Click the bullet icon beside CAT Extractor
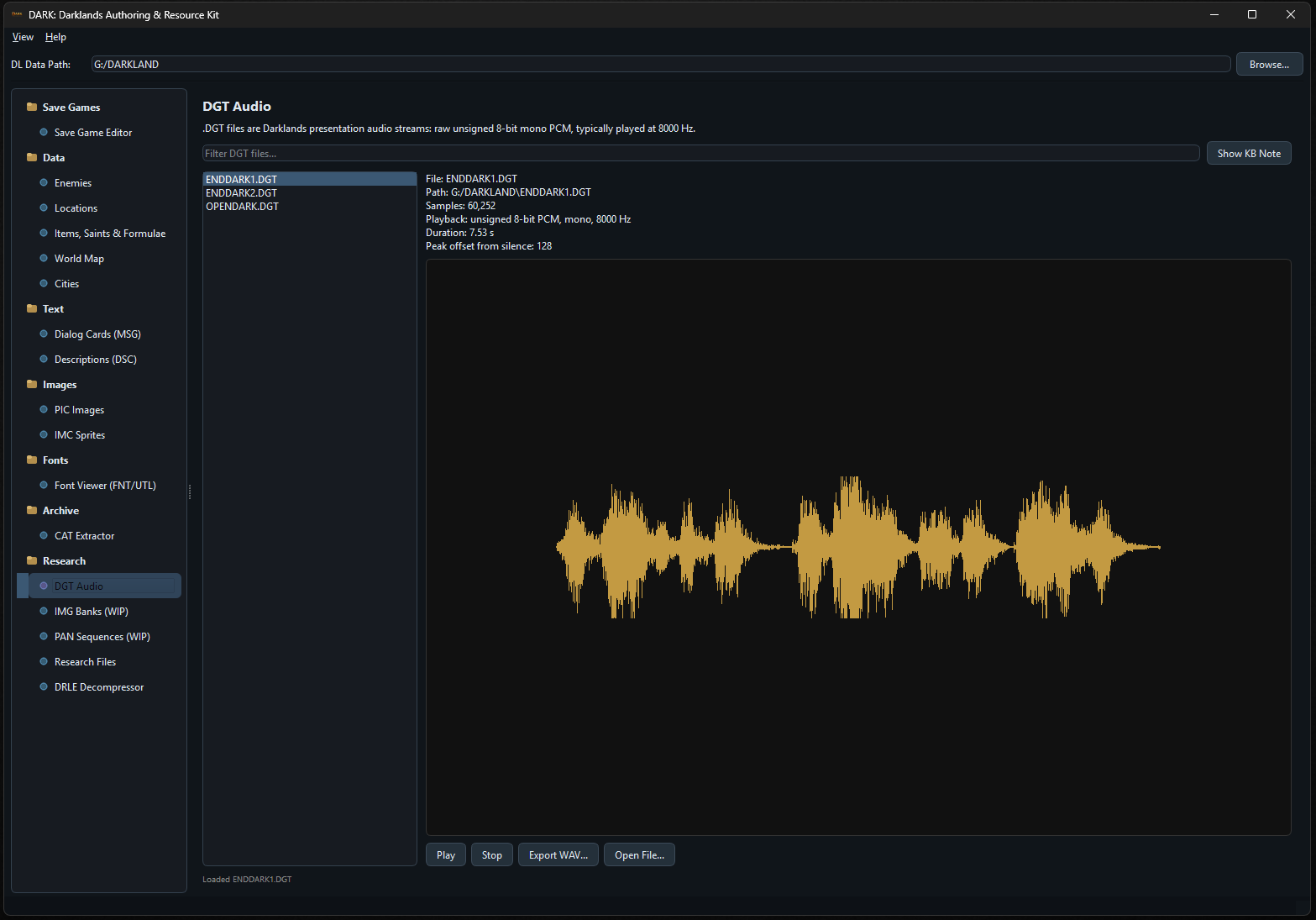Screen dimensions: 1316x920 pos(44,535)
